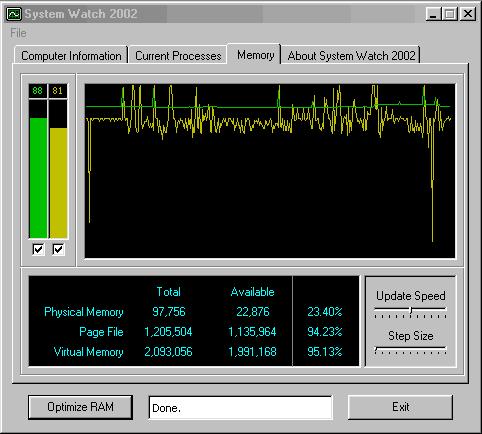
Task: Click the 94.23% percentage value
Action: (325, 332)
